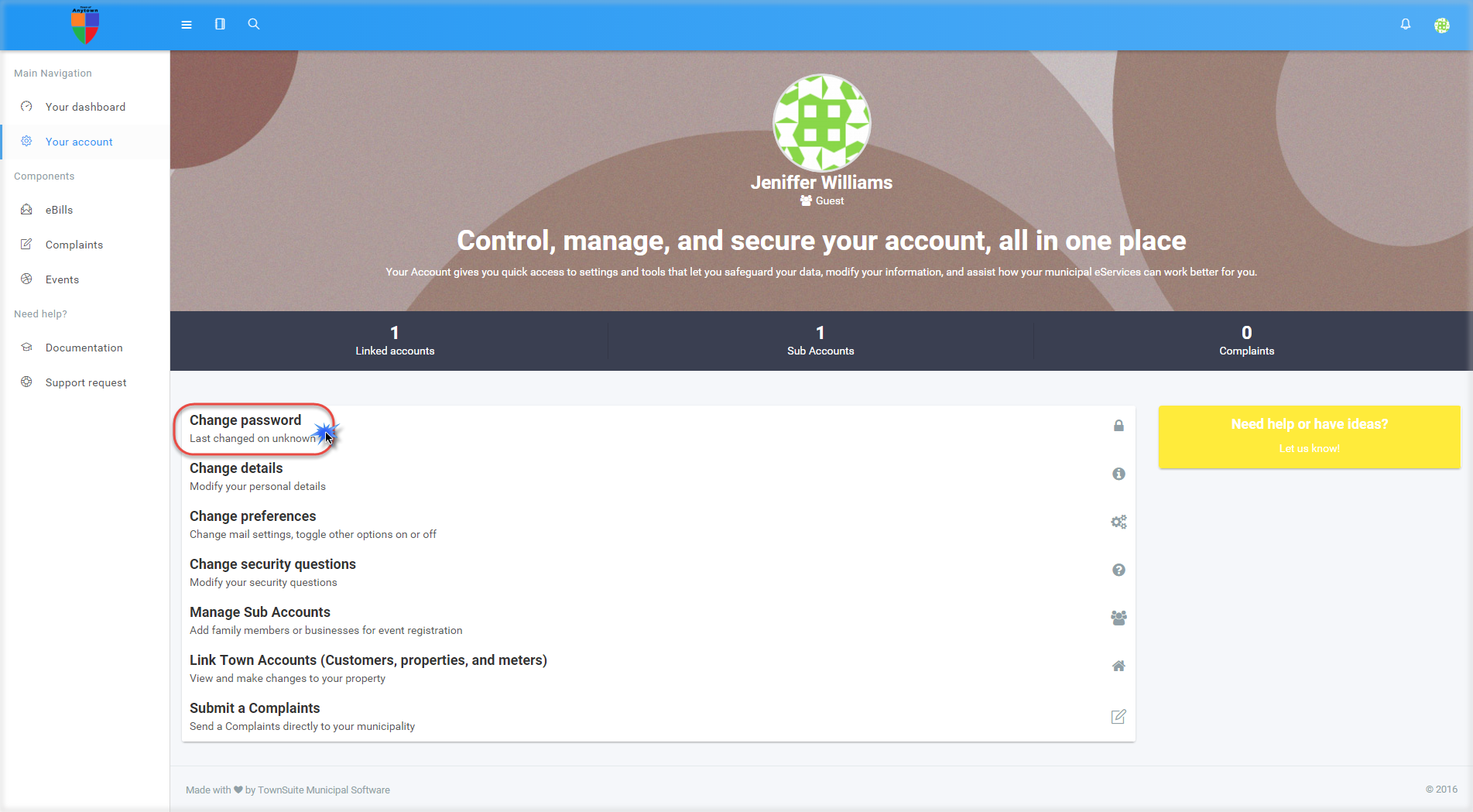Viewport: 1473px width, 812px height.
Task: Click the Linked accounts counter
Action: [x=395, y=341]
